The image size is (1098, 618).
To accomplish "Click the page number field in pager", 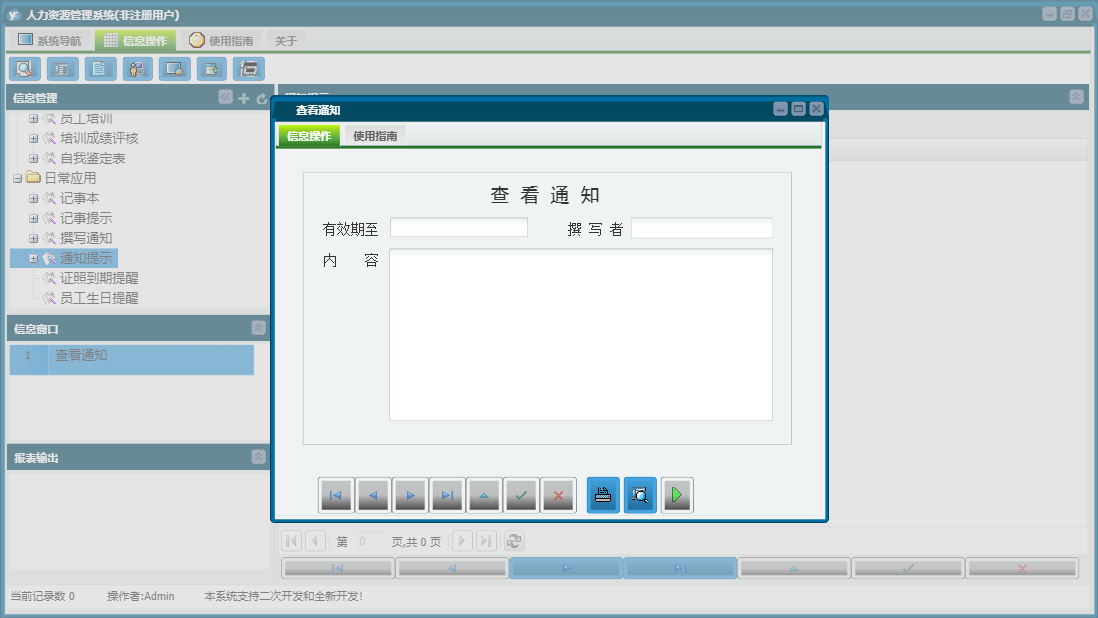I will 370,541.
